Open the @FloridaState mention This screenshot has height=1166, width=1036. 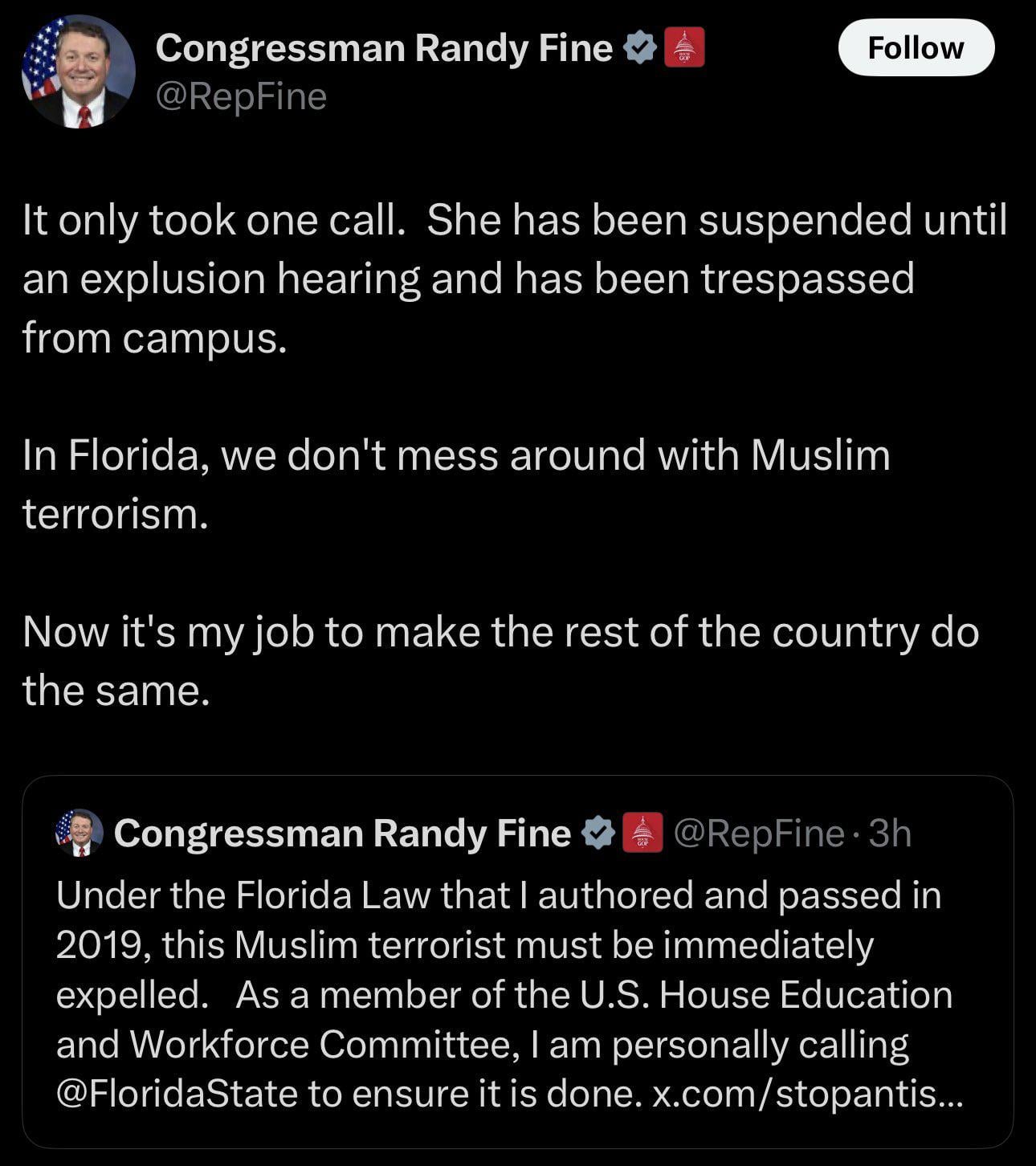(x=177, y=1094)
